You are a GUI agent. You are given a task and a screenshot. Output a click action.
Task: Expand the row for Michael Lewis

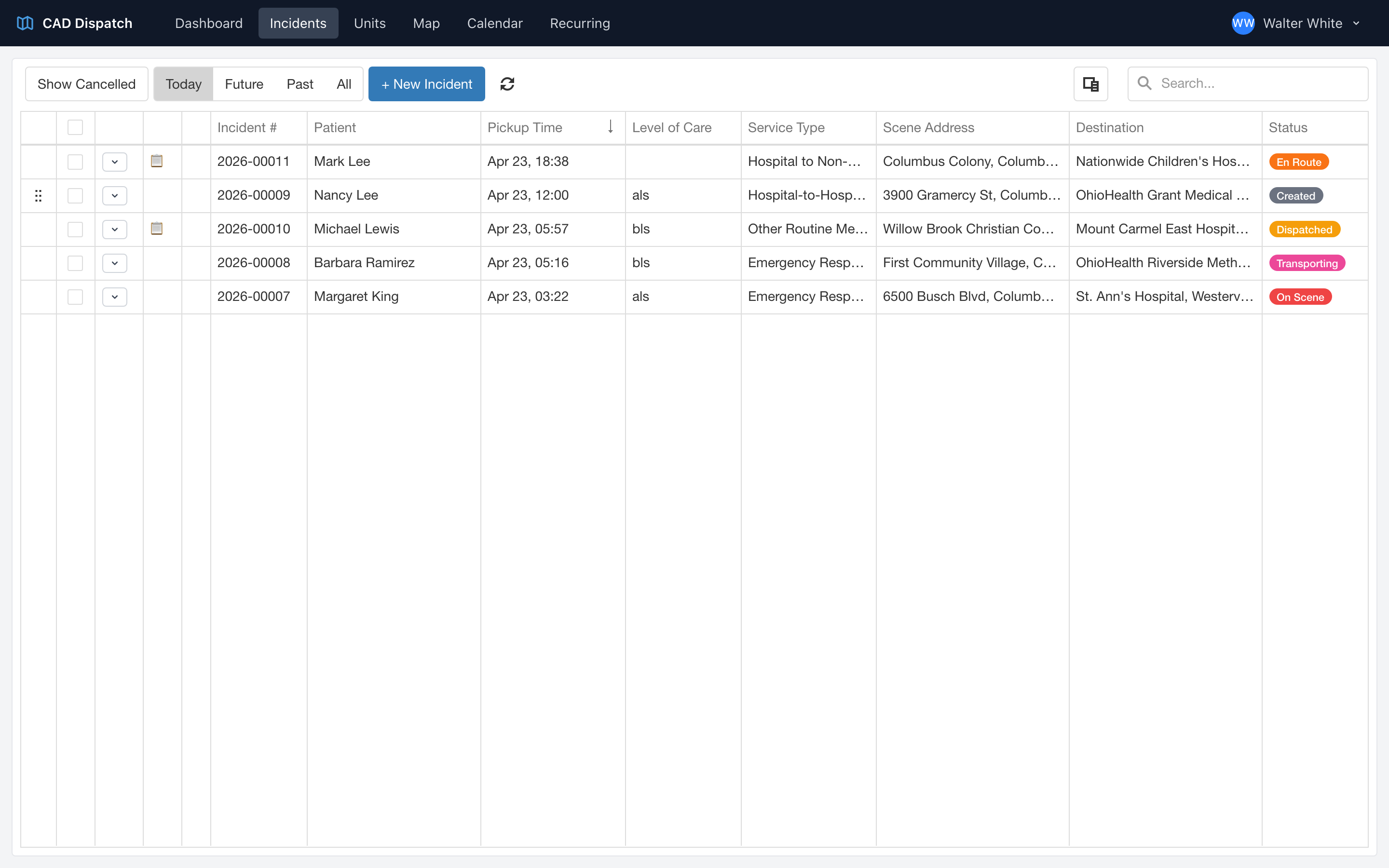point(115,230)
